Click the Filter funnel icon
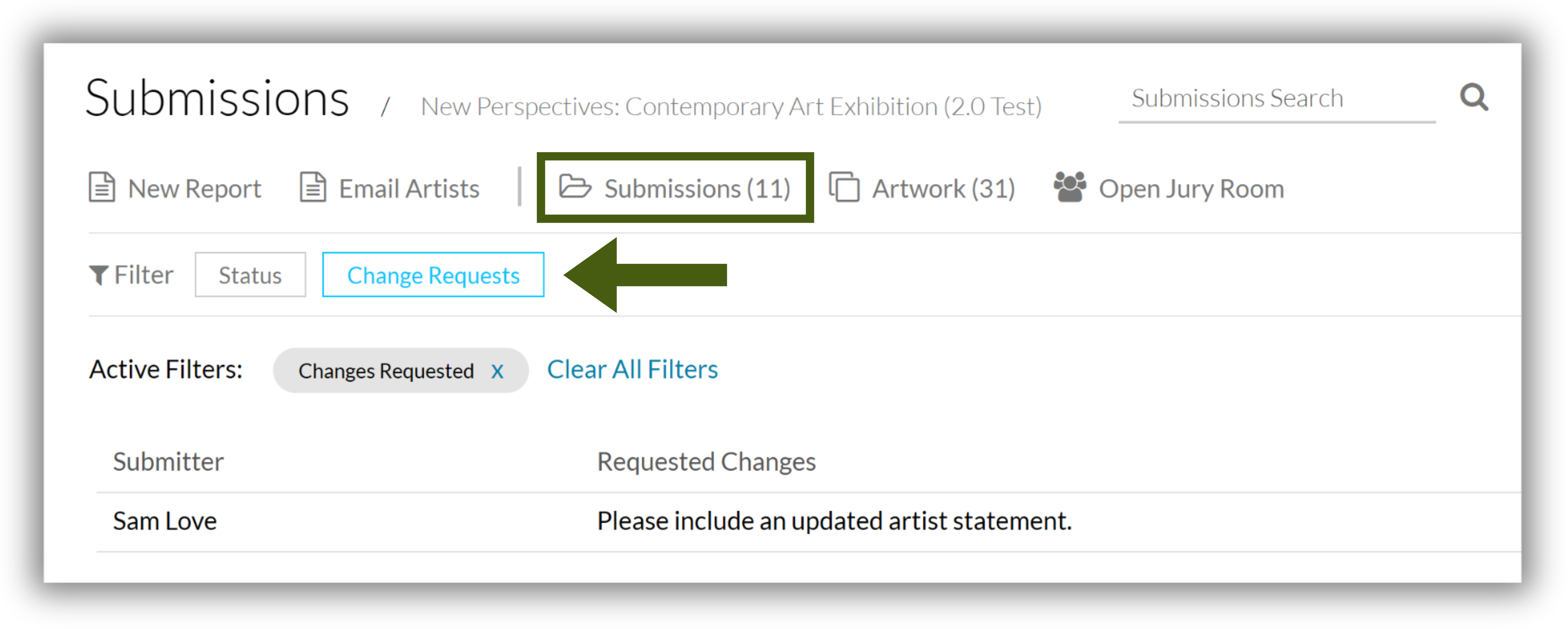Image resolution: width=1568 pixels, height=629 pixels. pos(99,275)
